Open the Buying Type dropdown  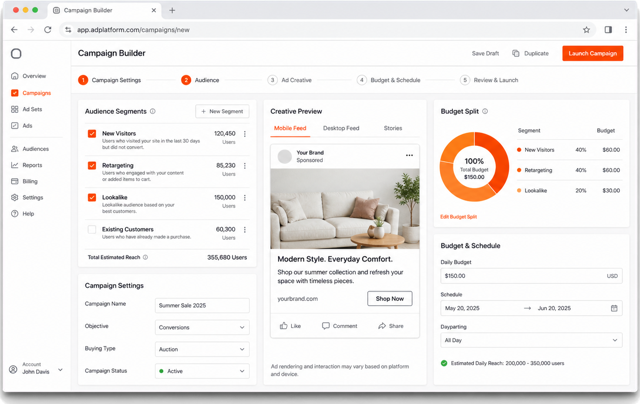coord(202,349)
